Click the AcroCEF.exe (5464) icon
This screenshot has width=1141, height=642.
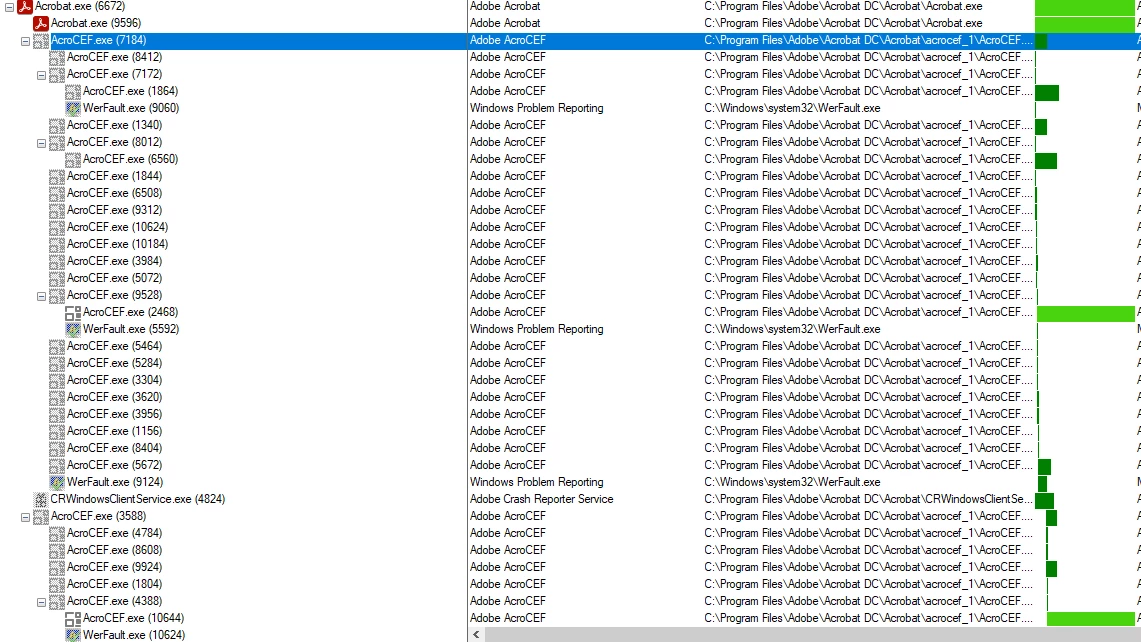pyautogui.click(x=57, y=346)
